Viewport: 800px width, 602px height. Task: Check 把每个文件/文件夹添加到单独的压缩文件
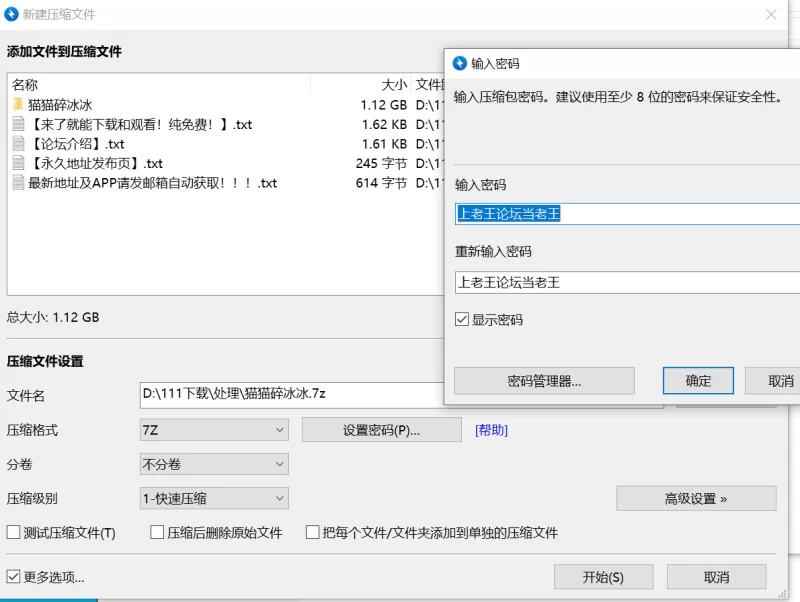click(x=312, y=533)
